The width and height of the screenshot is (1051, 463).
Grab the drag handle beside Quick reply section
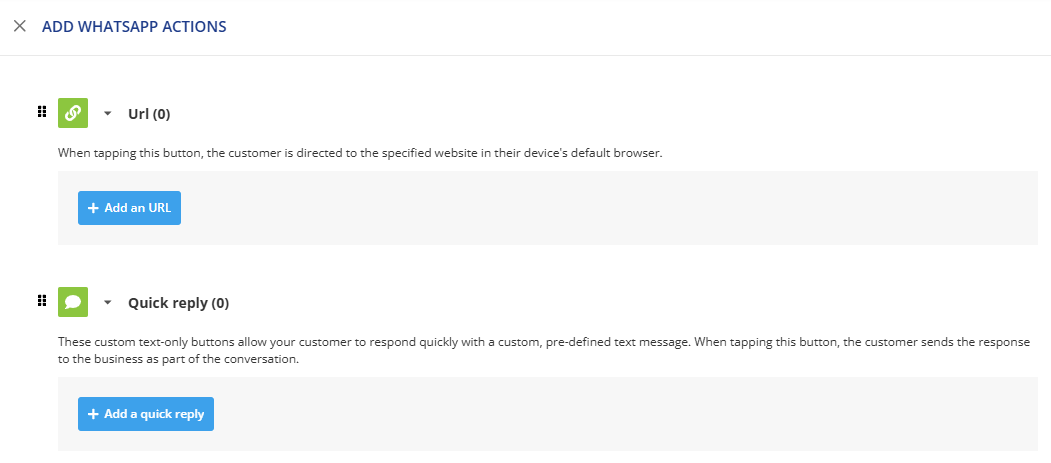click(42, 301)
